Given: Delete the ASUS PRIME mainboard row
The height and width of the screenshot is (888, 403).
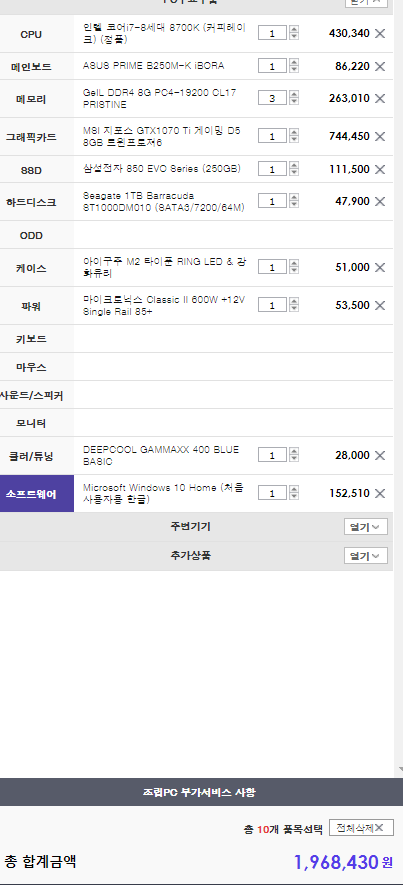Looking at the screenshot, I should [x=380, y=66].
